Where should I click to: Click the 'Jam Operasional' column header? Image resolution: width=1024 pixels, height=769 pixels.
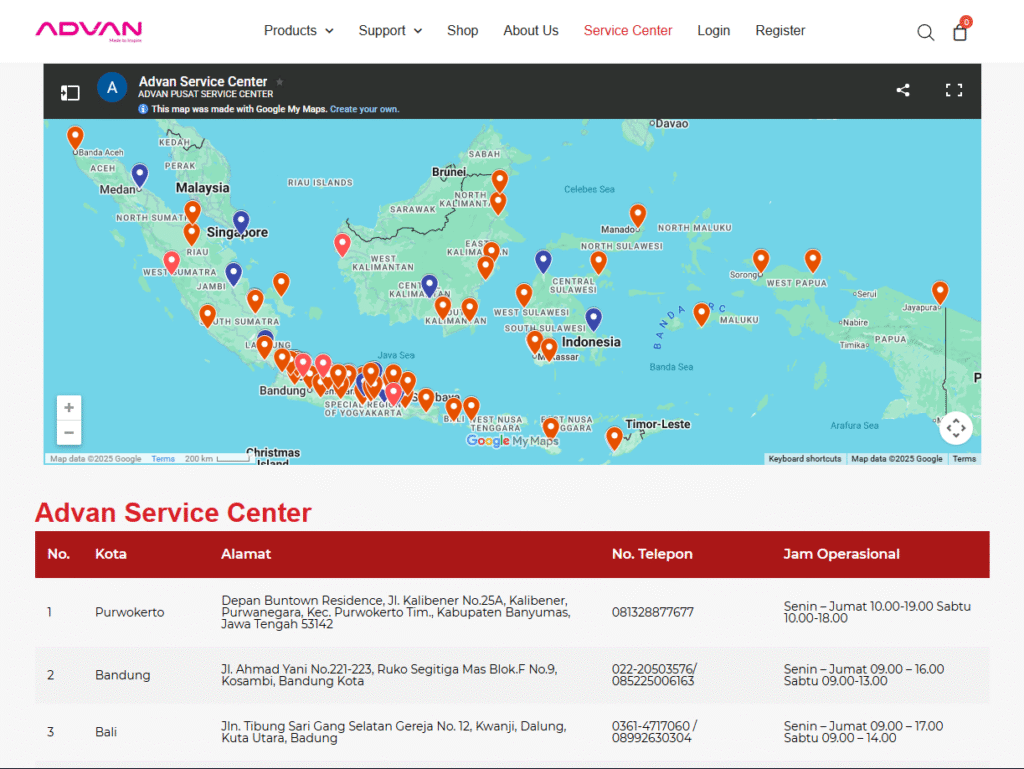[842, 554]
